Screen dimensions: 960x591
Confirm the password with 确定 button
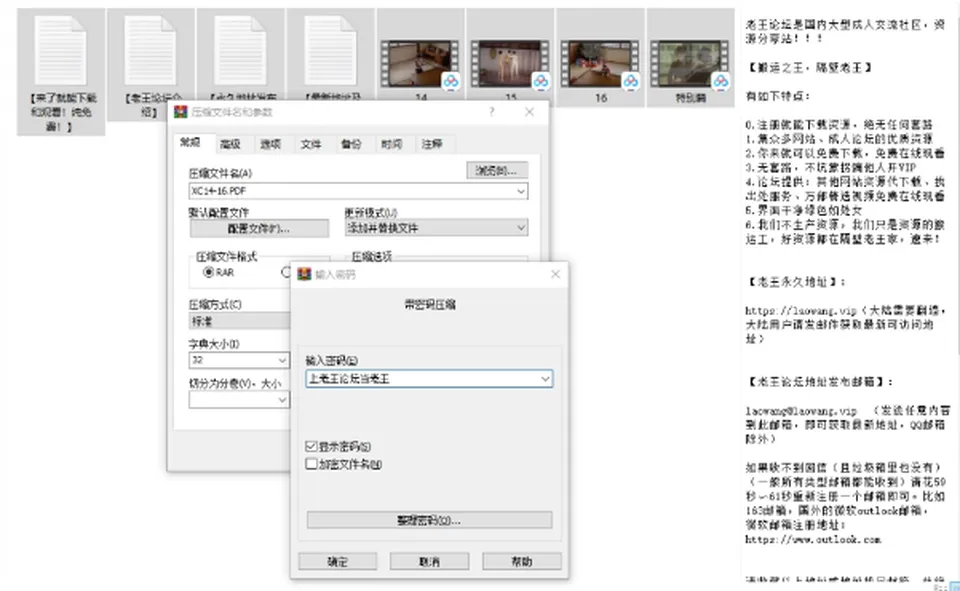[337, 561]
